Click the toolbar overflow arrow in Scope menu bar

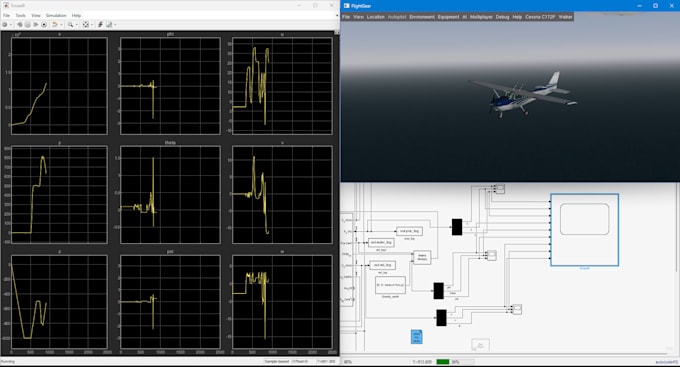pyautogui.click(x=337, y=16)
